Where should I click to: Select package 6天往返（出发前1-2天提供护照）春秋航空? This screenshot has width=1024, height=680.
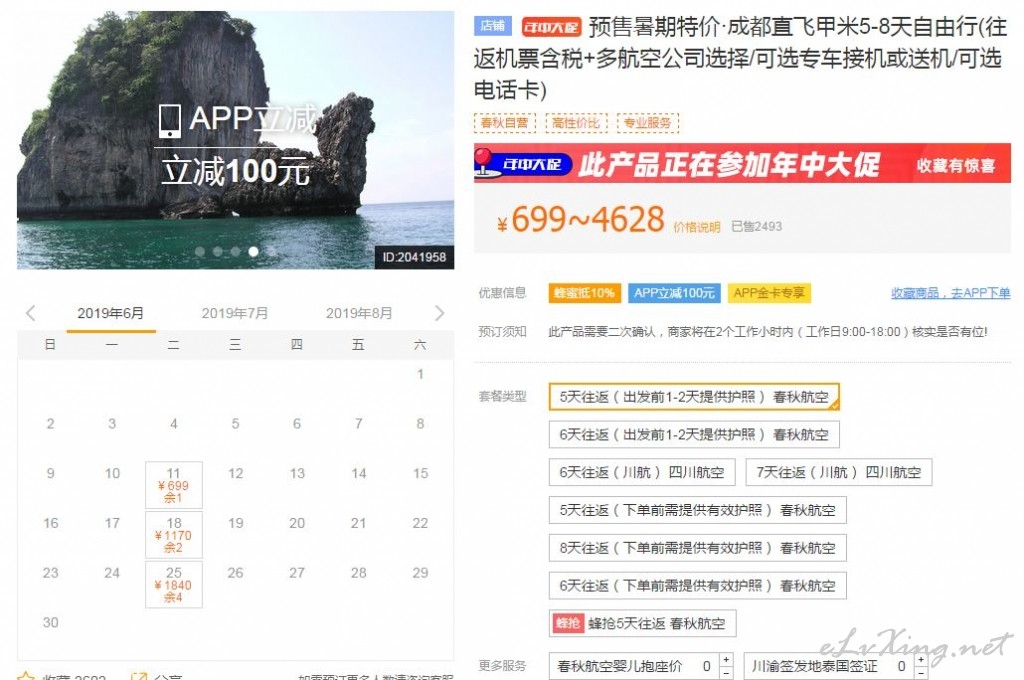tap(694, 434)
